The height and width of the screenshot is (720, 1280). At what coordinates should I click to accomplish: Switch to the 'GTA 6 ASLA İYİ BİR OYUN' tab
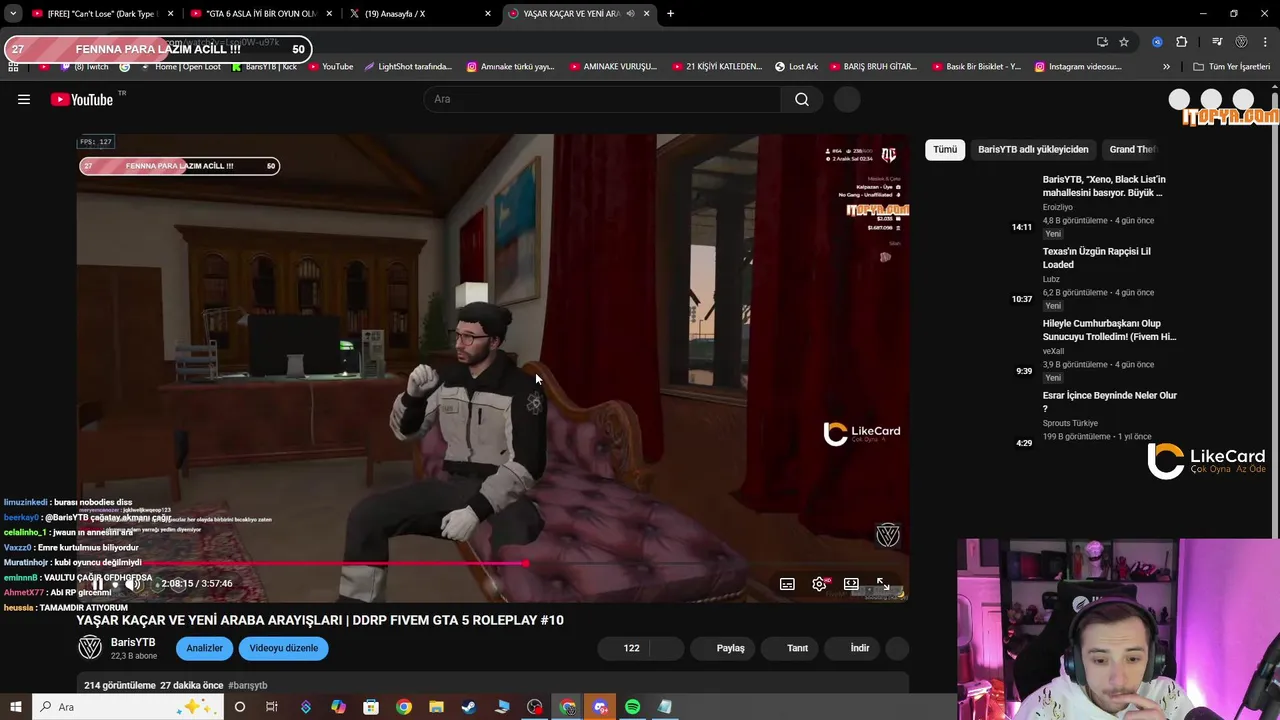[262, 14]
